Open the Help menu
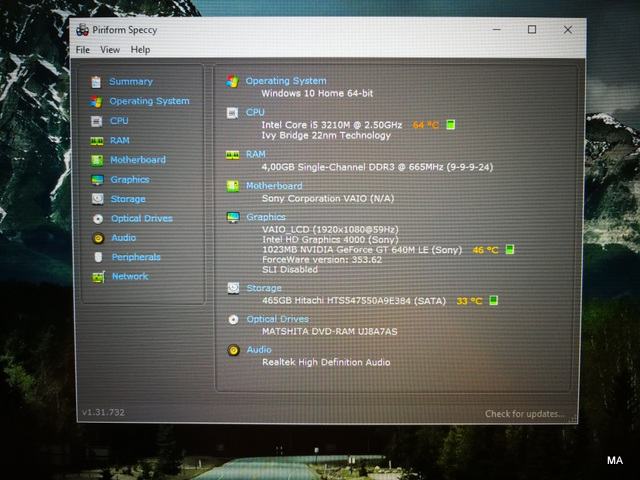Viewport: 640px width, 480px height. tap(140, 50)
